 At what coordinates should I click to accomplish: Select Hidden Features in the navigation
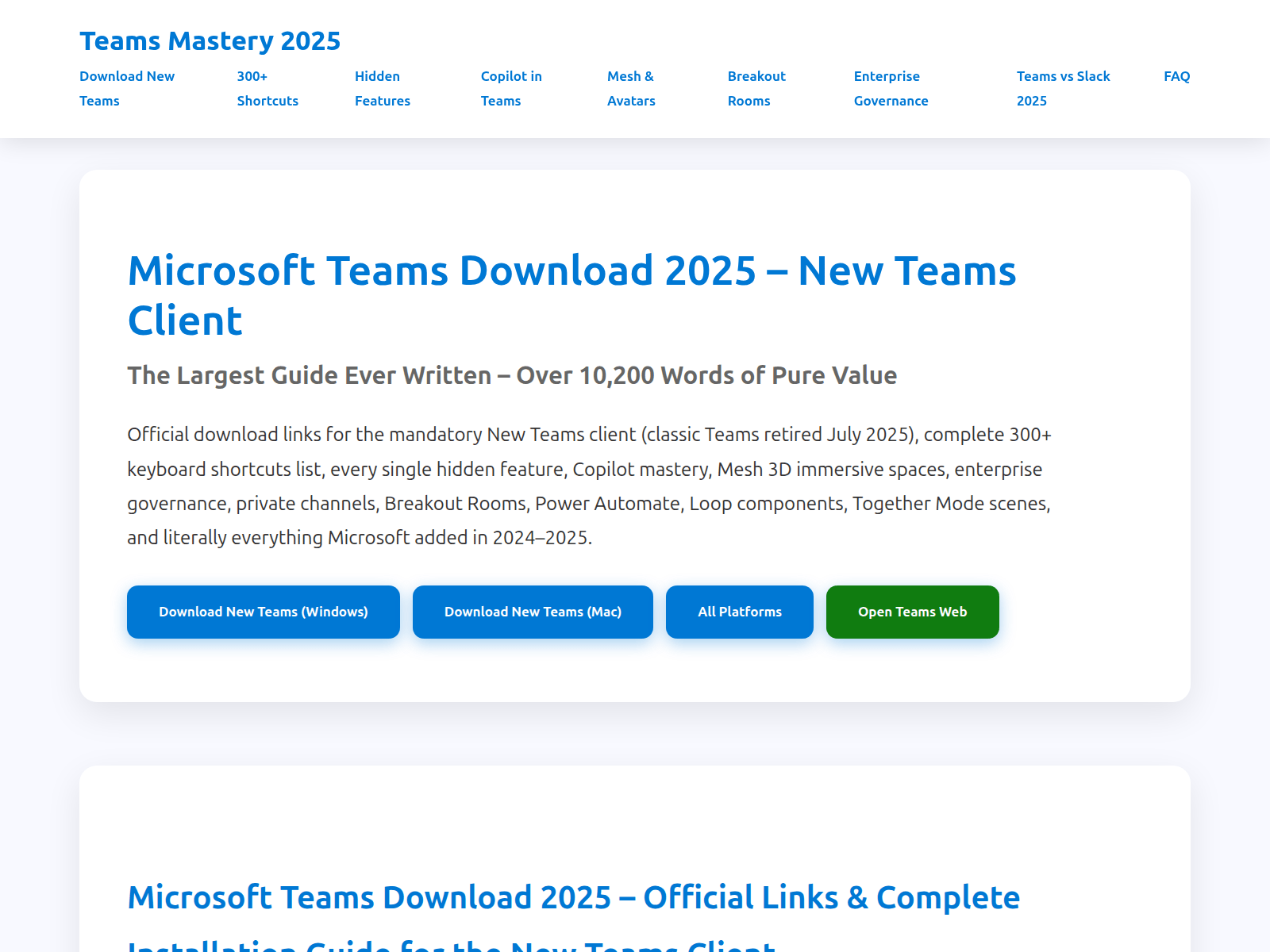pos(382,88)
